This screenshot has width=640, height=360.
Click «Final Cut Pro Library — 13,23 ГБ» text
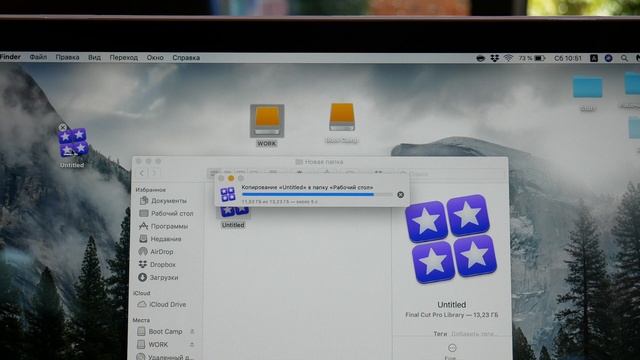pos(451,315)
